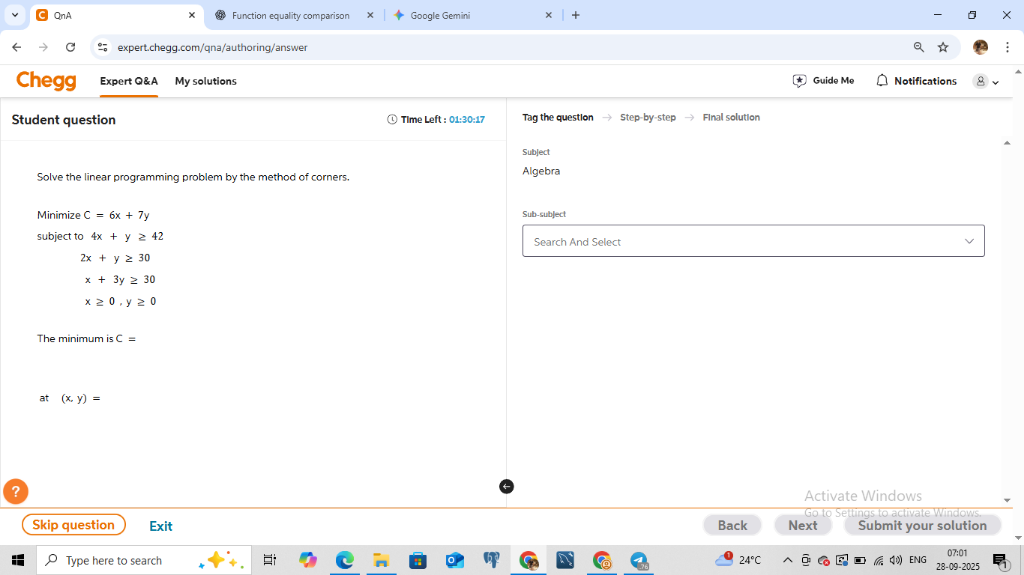This screenshot has height=575, width=1024.
Task: Open the Chrome profile avatar
Action: (980, 47)
